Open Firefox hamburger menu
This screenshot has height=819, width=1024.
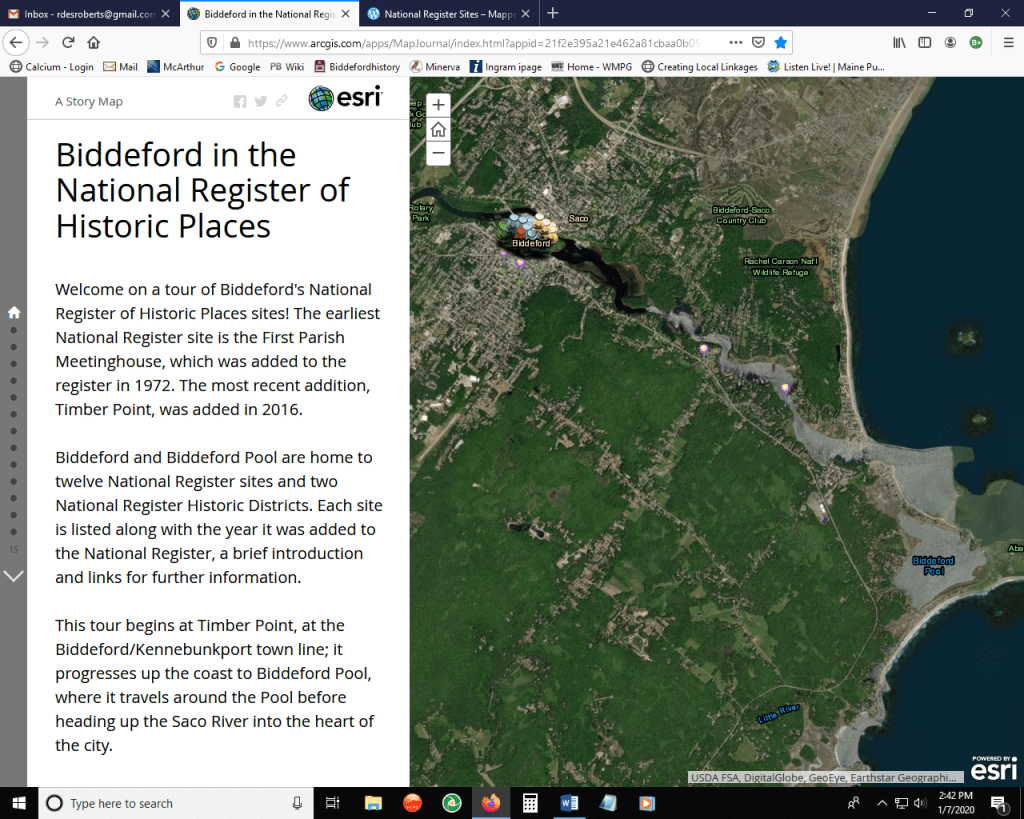coord(1006,43)
